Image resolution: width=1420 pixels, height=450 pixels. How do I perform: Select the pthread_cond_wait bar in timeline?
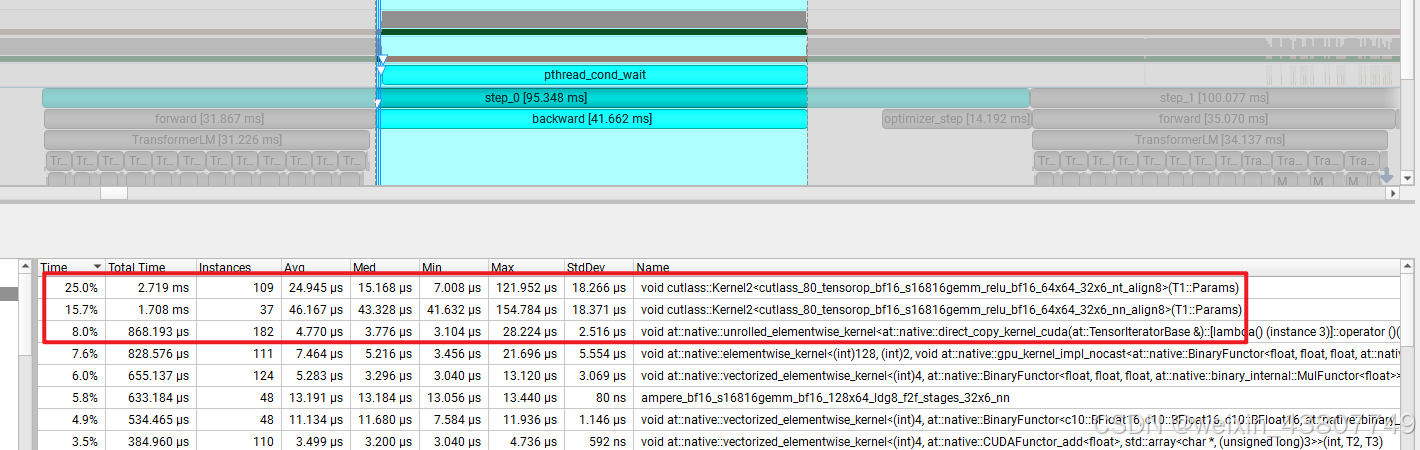click(594, 75)
